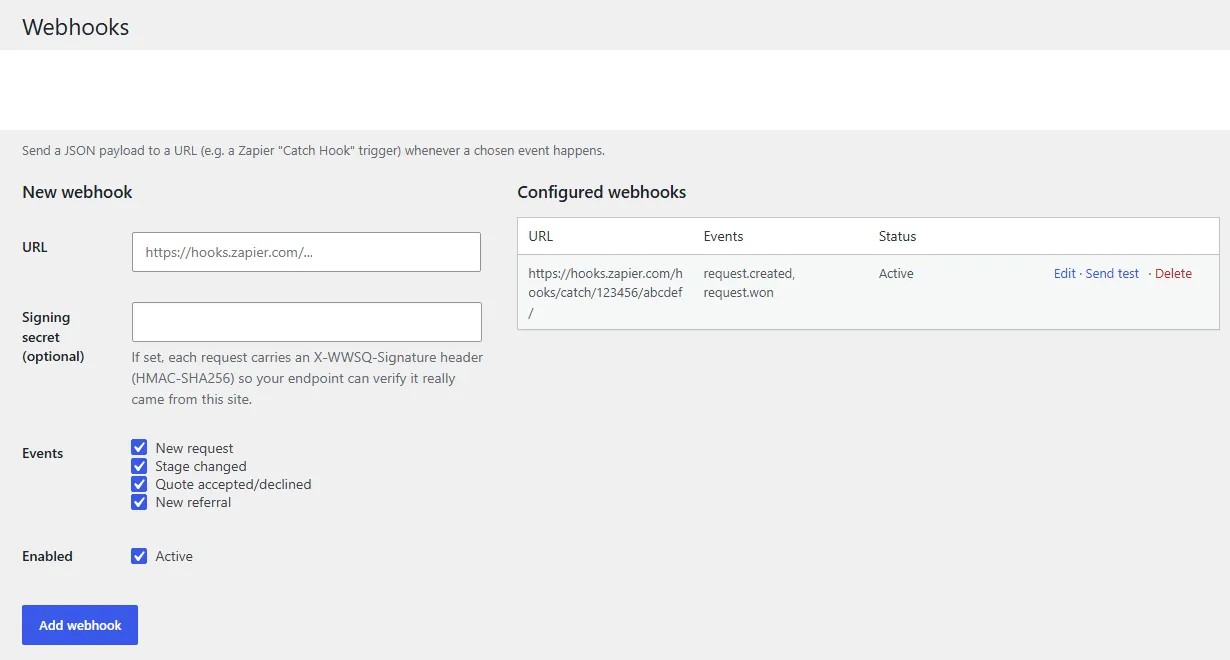The image size is (1230, 660).
Task: Click the Configured webhooks heading
Action: coord(602,192)
